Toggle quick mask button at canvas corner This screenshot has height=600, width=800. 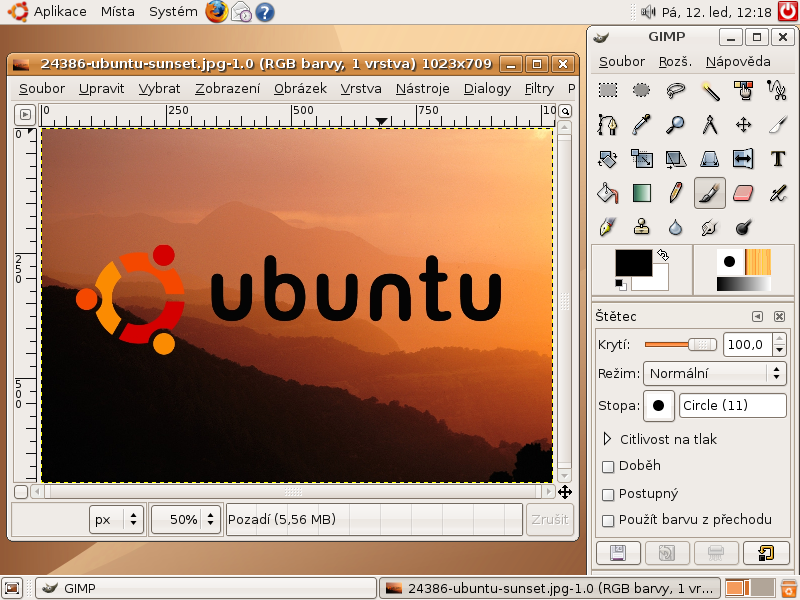click(21, 492)
